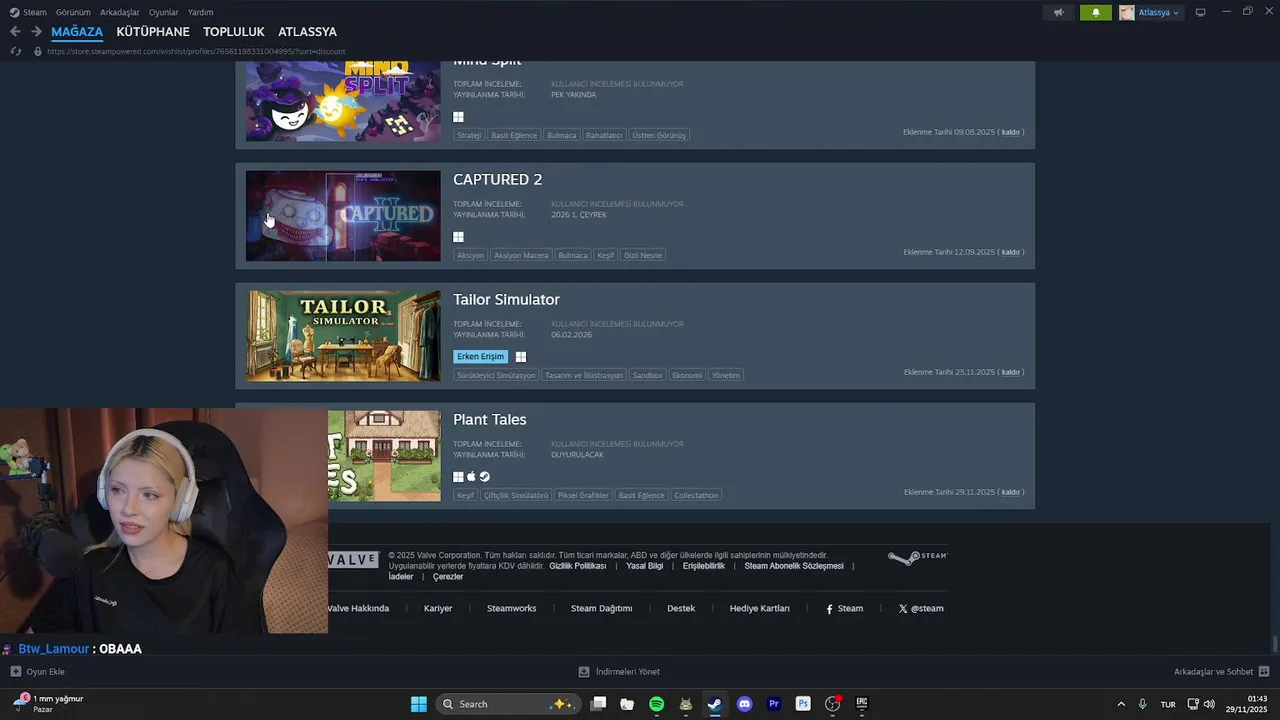Open Photoshop from the taskbar
The image size is (1280, 720).
803,704
